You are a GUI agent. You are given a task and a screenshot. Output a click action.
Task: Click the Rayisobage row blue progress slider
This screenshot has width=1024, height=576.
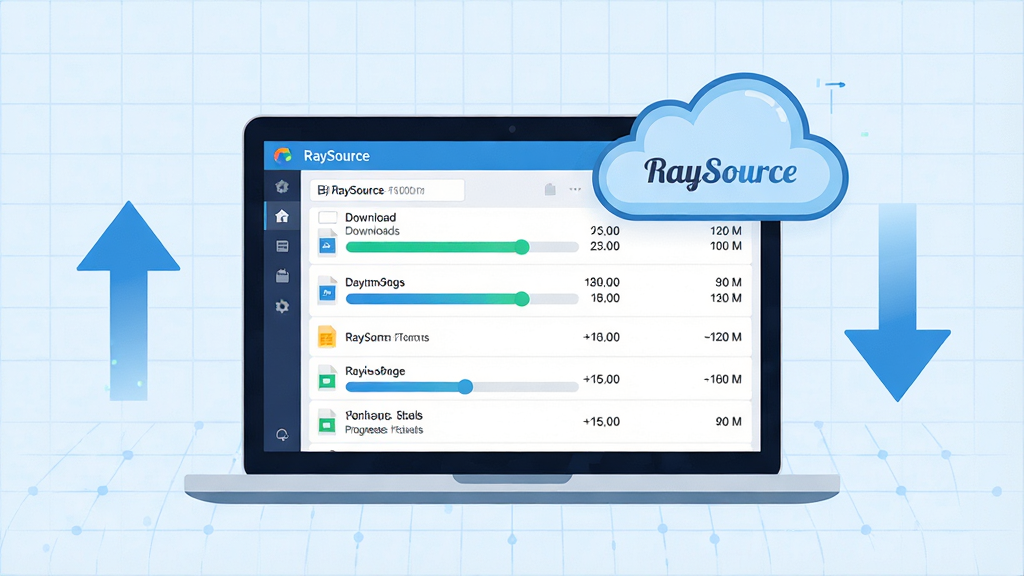(462, 387)
